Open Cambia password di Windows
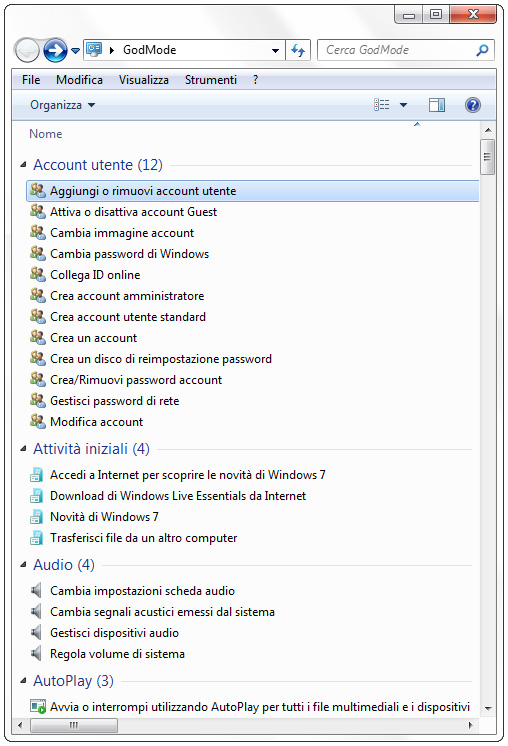The width and height of the screenshot is (508, 746). tap(129, 254)
